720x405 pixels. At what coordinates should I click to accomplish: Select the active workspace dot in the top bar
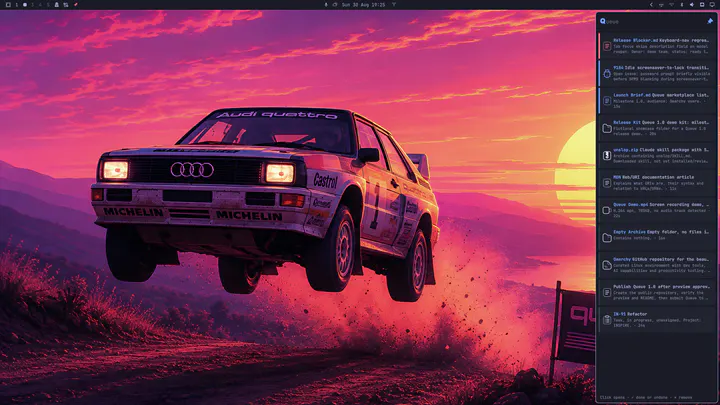(x=25, y=5)
